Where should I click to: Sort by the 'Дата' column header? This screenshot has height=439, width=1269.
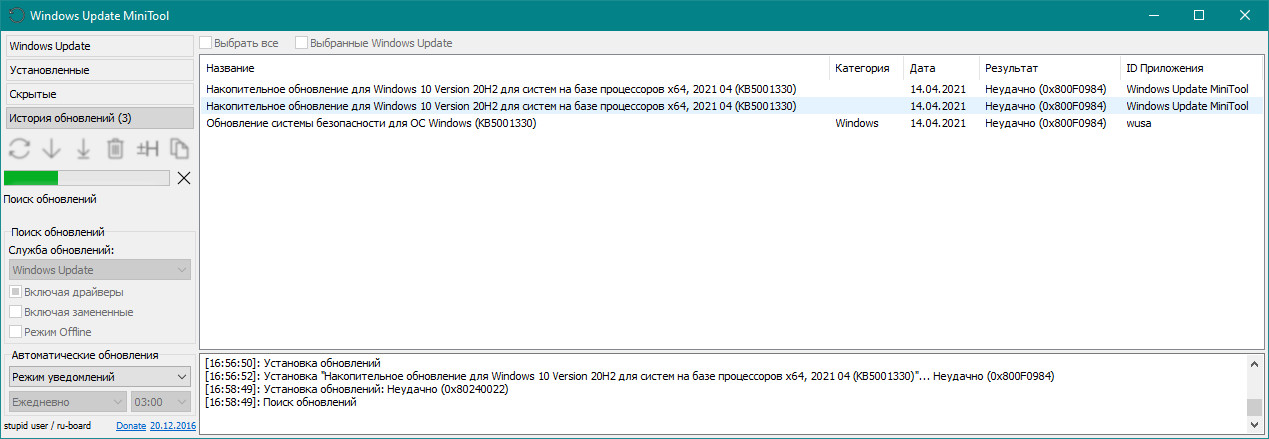coord(941,68)
